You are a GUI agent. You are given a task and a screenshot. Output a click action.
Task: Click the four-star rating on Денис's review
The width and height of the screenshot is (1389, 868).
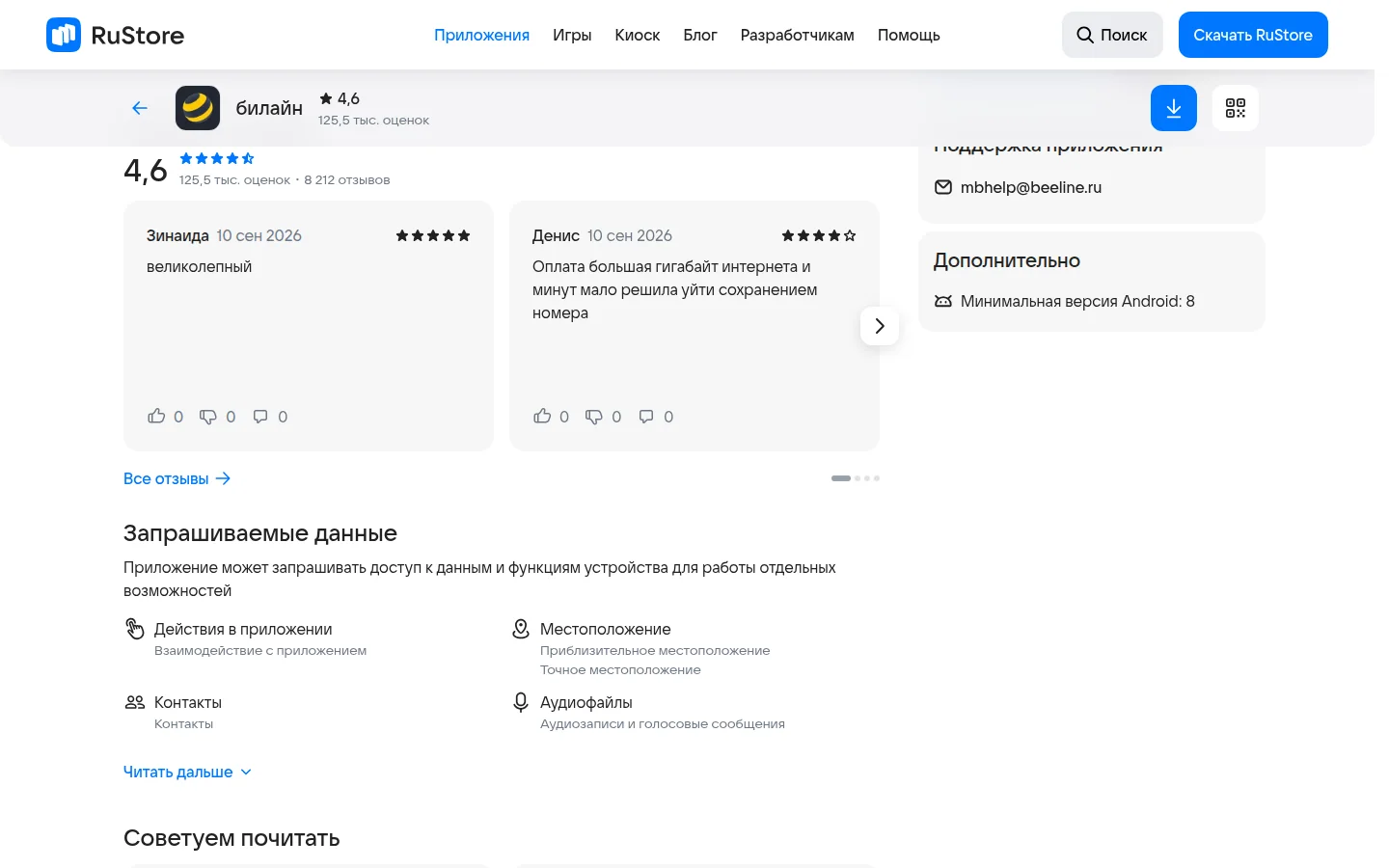[819, 235]
